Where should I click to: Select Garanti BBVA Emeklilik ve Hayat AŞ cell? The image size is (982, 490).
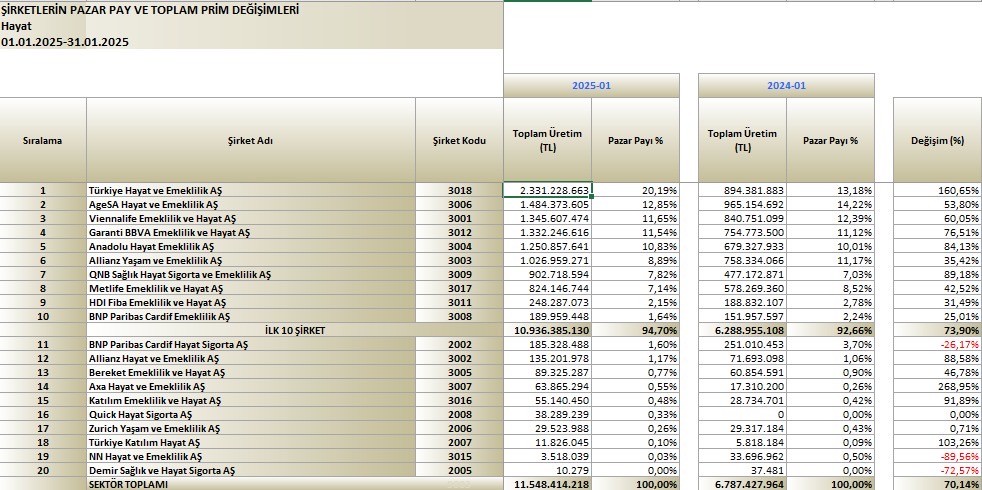click(x=251, y=232)
